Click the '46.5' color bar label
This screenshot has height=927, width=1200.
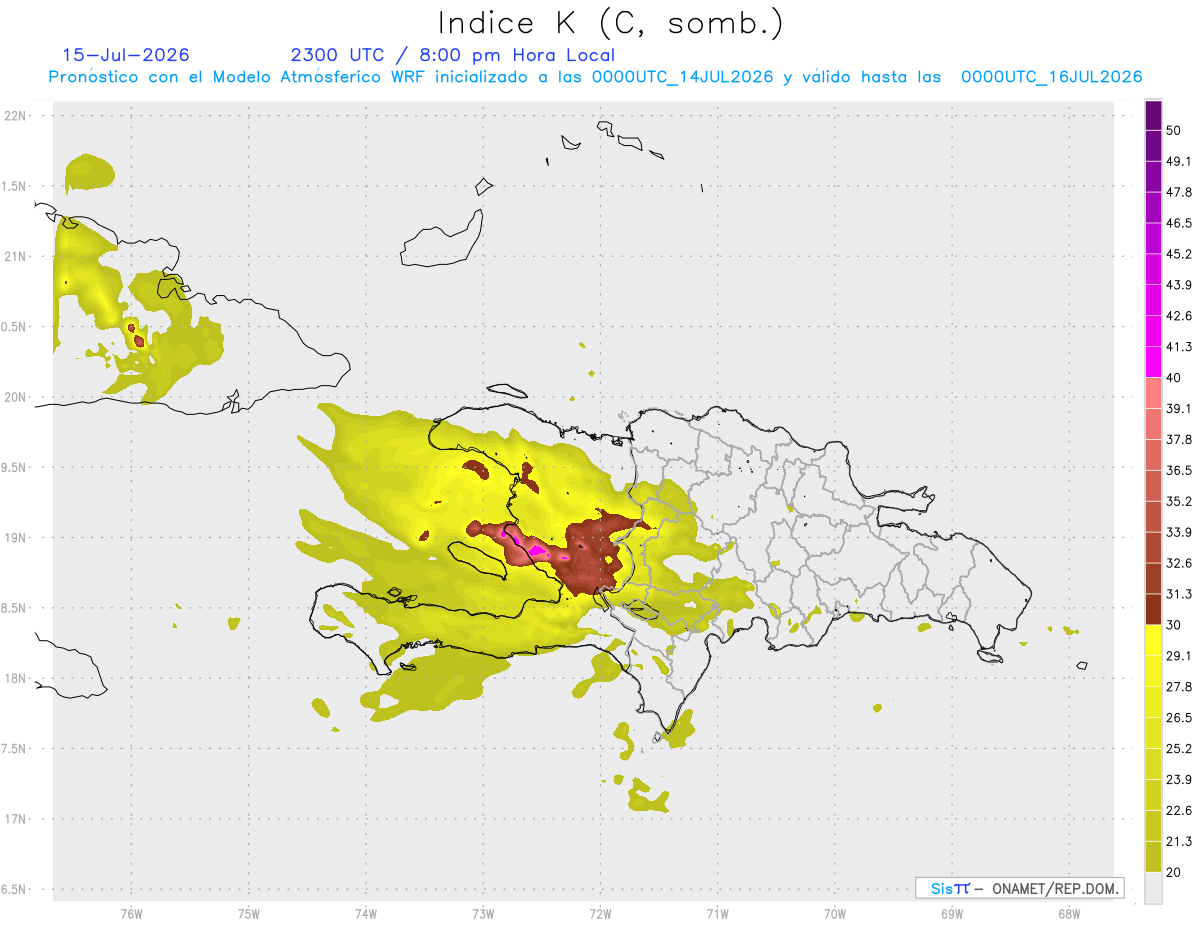pos(1179,224)
